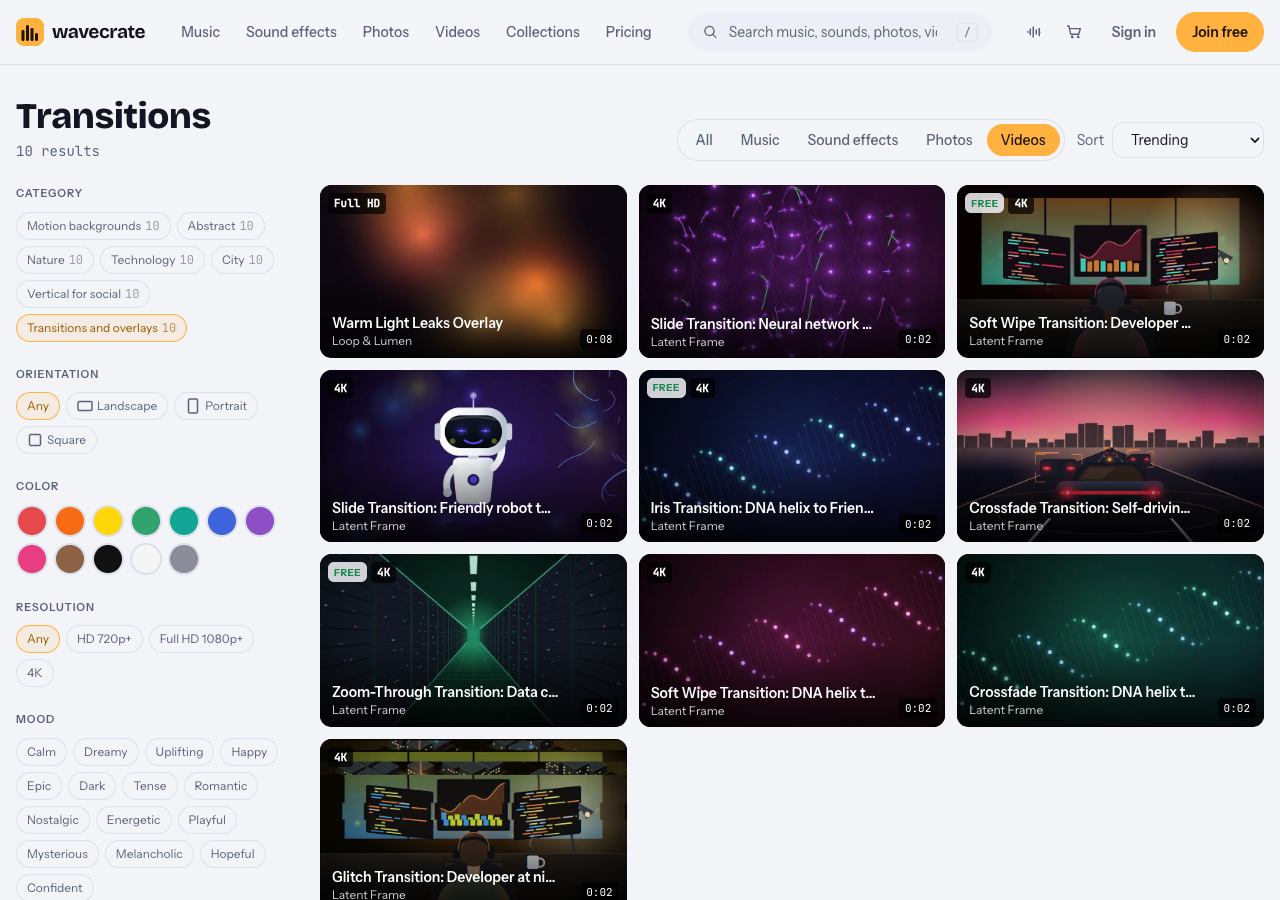Toggle the 4K resolution filter

(35, 673)
